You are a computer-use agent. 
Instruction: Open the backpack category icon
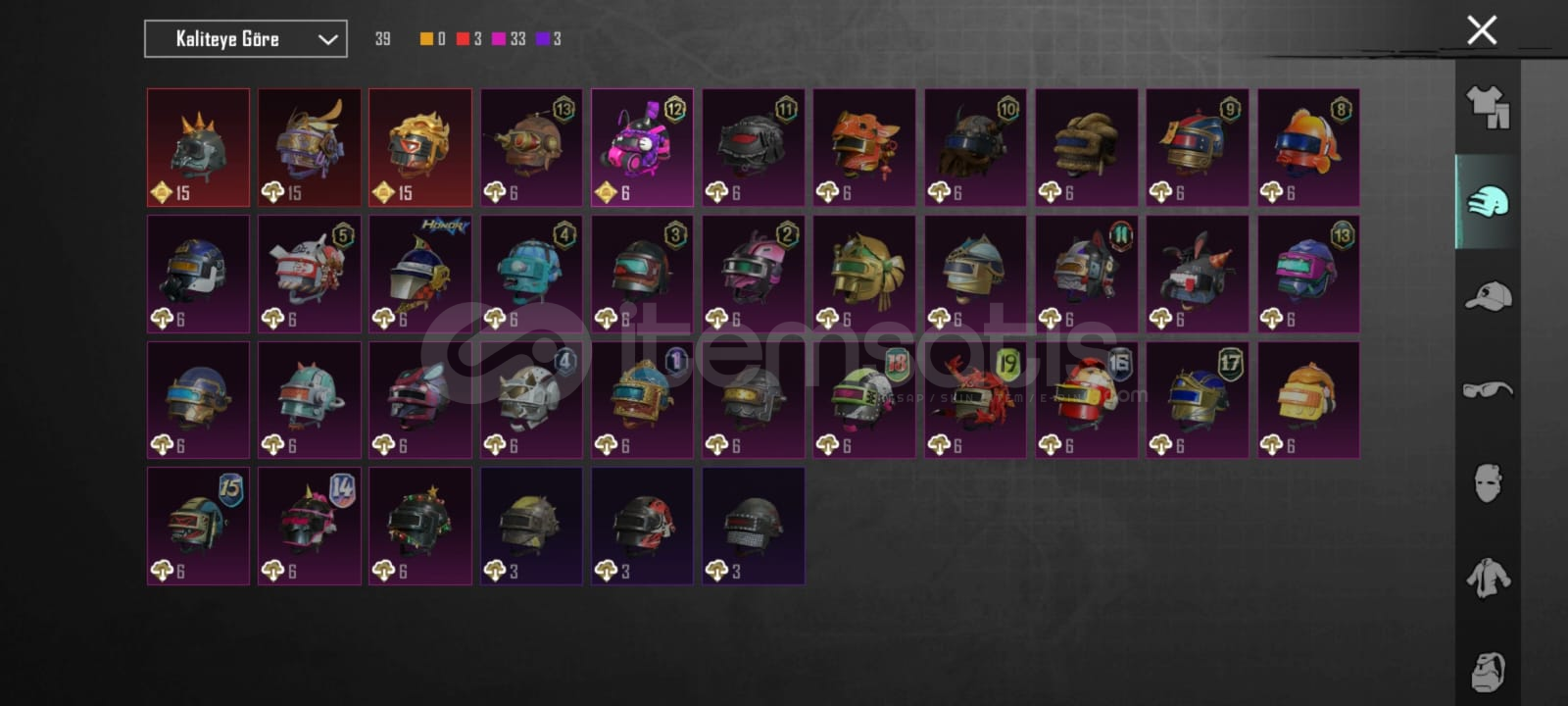point(1488,671)
